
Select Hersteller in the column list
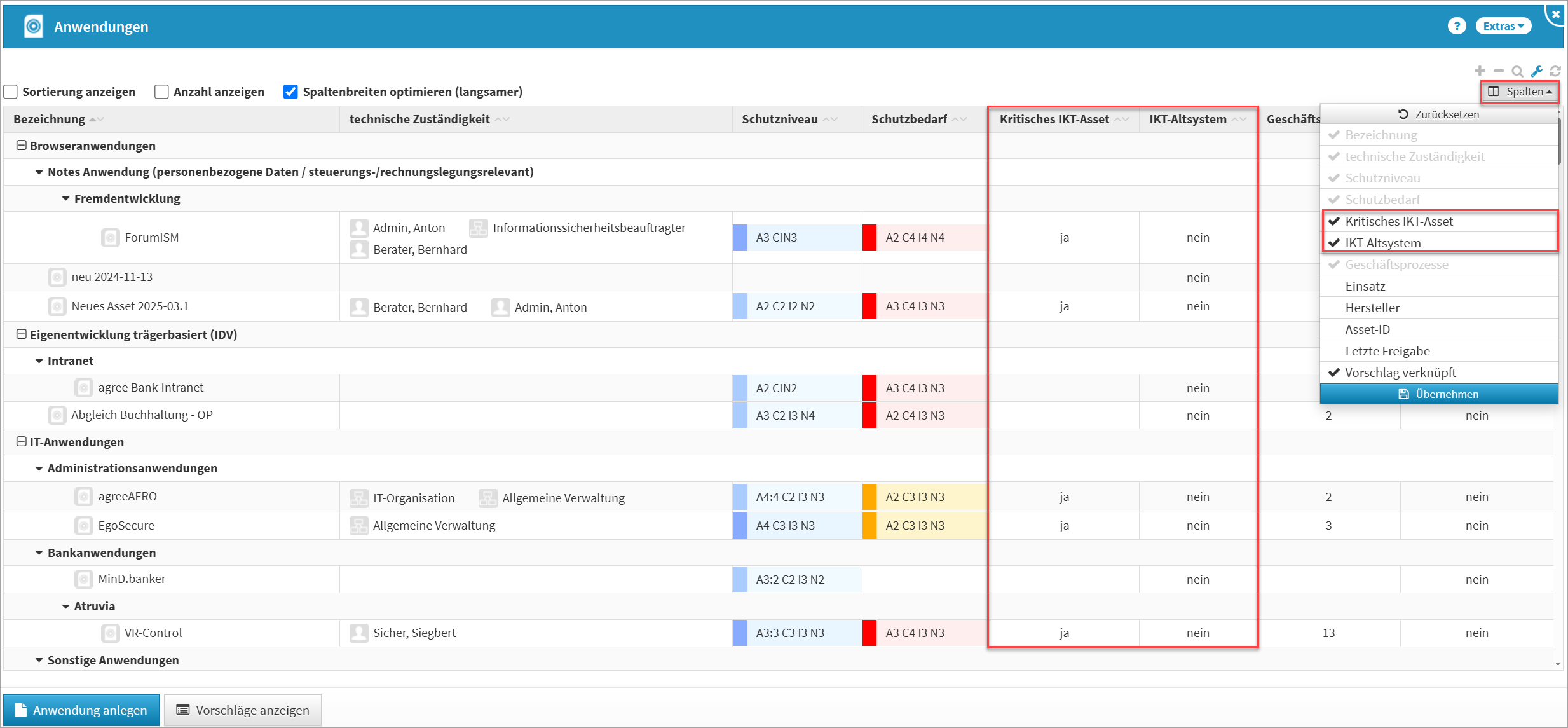1372,308
